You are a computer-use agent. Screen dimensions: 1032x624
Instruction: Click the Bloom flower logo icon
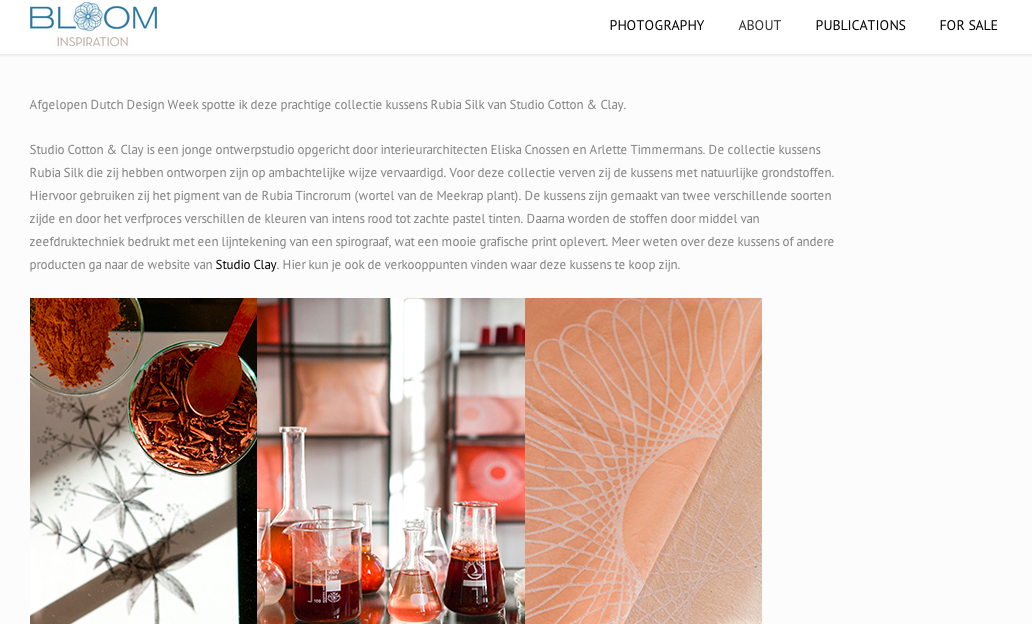tap(88, 16)
